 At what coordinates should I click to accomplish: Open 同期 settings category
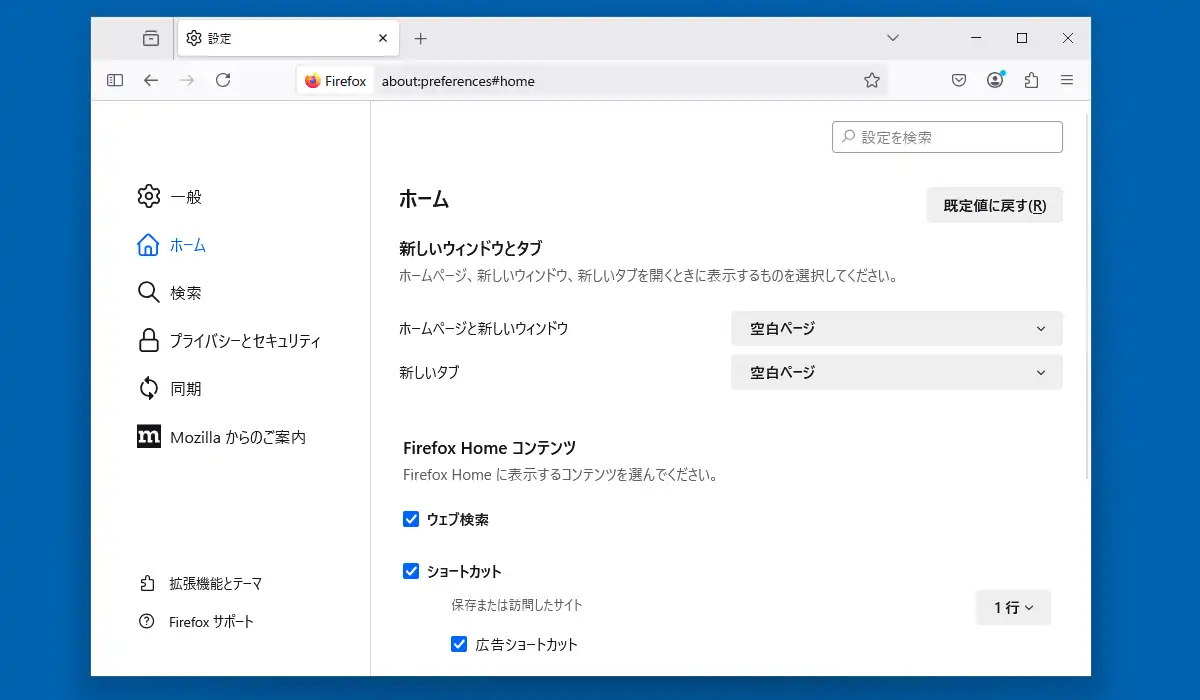coord(170,389)
